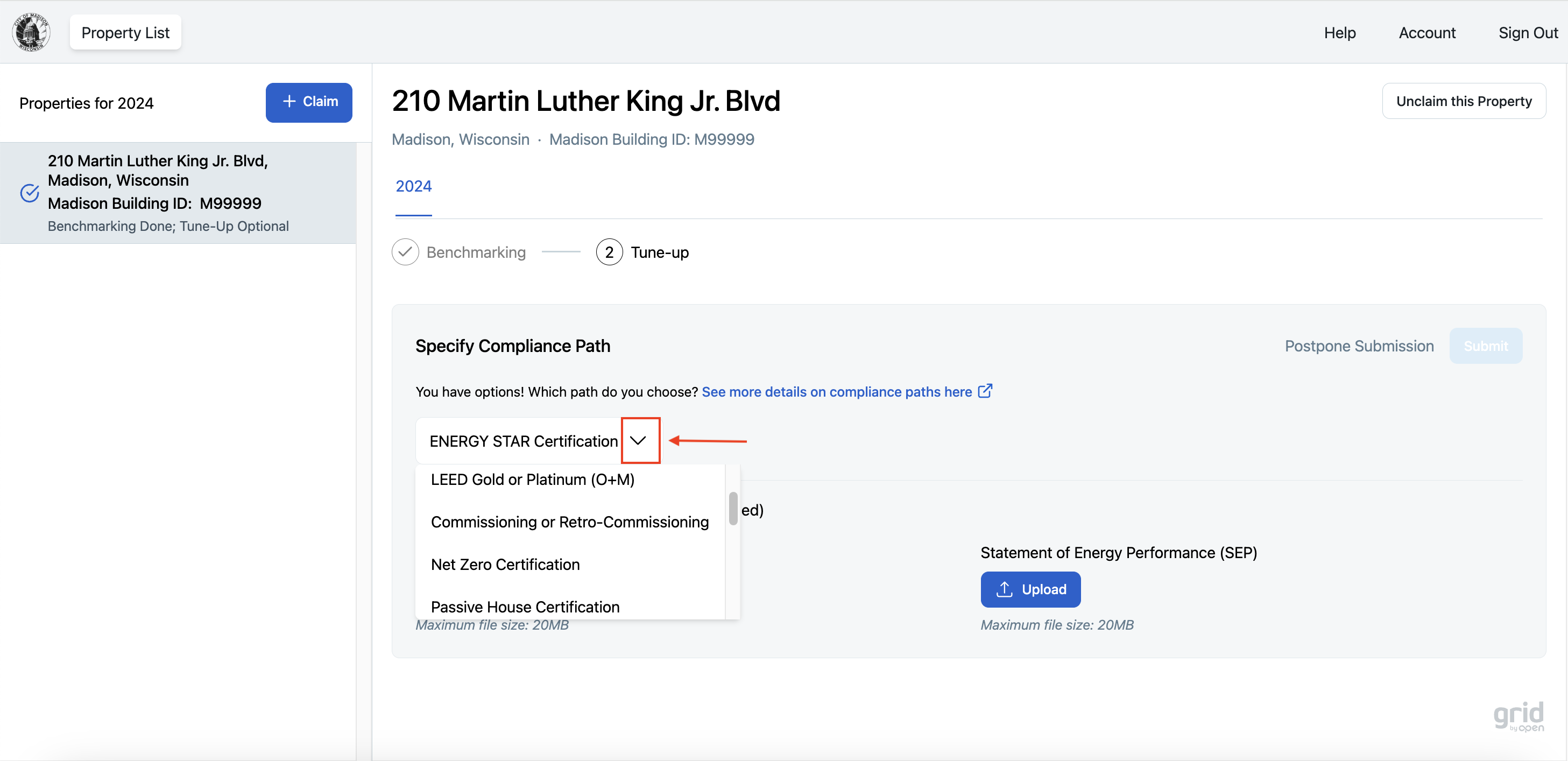The width and height of the screenshot is (1568, 761).
Task: Expand the compliance path dropdown chevron
Action: point(638,440)
